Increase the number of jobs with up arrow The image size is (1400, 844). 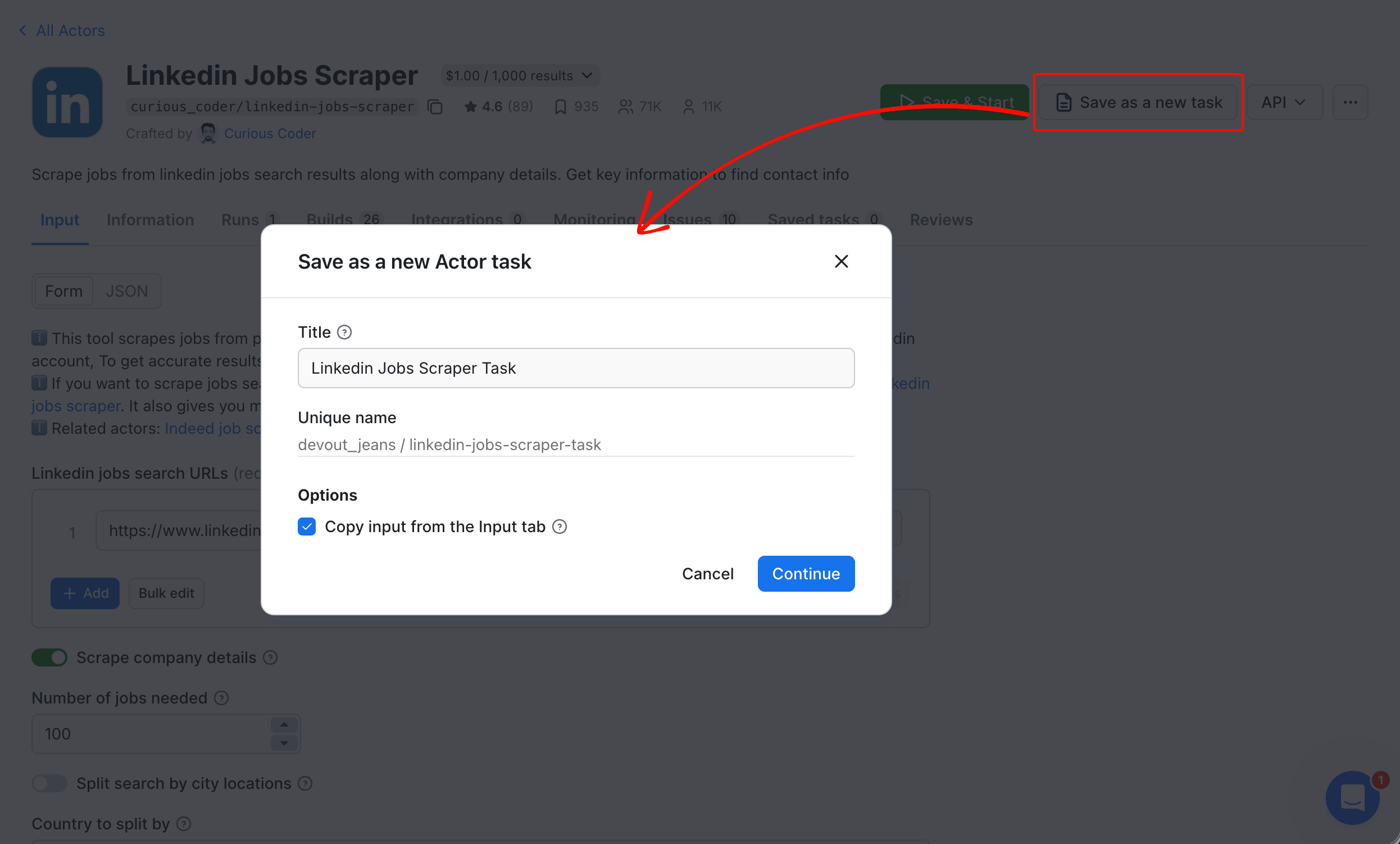[284, 725]
